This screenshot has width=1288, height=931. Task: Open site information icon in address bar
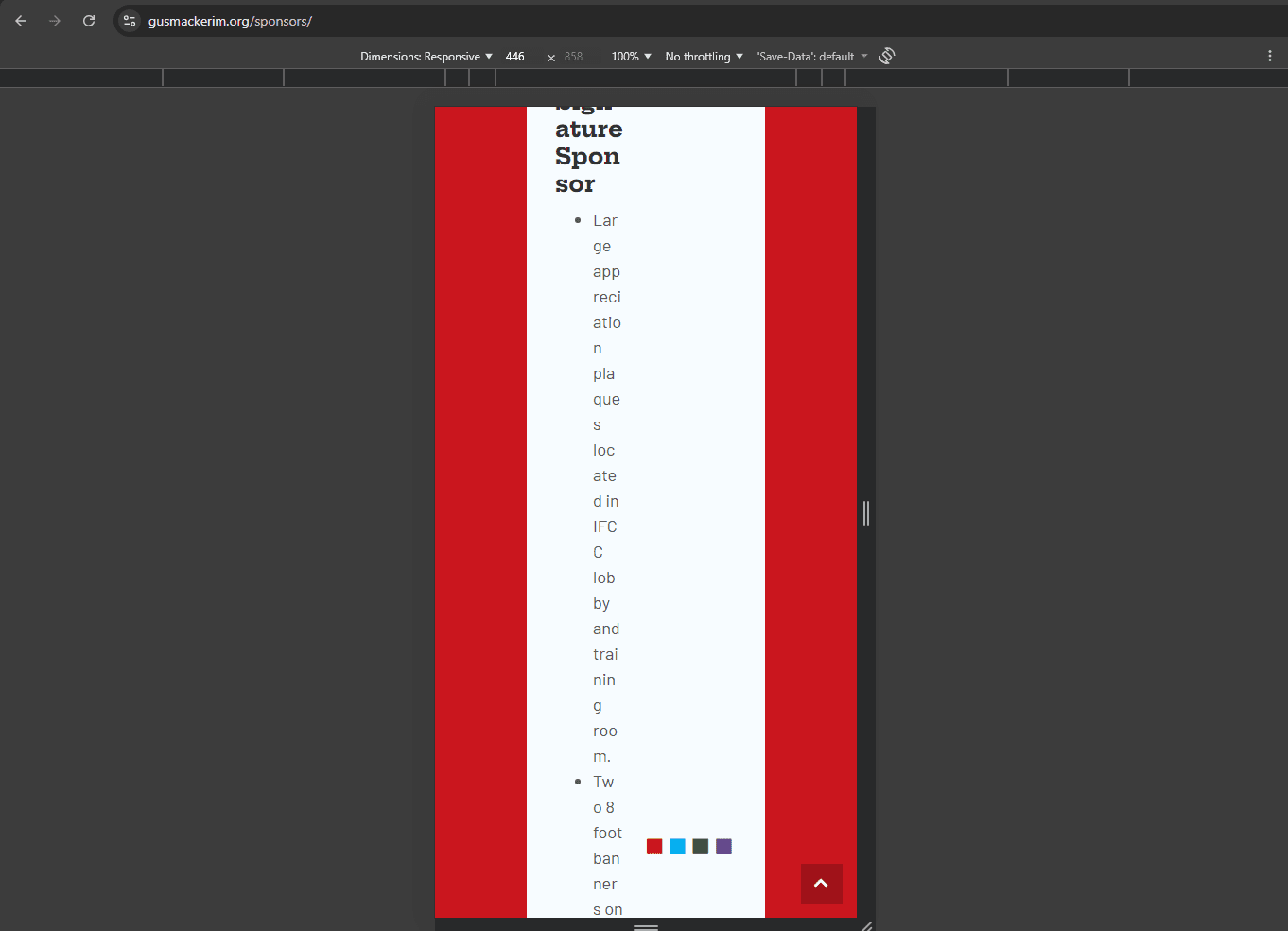[x=130, y=21]
